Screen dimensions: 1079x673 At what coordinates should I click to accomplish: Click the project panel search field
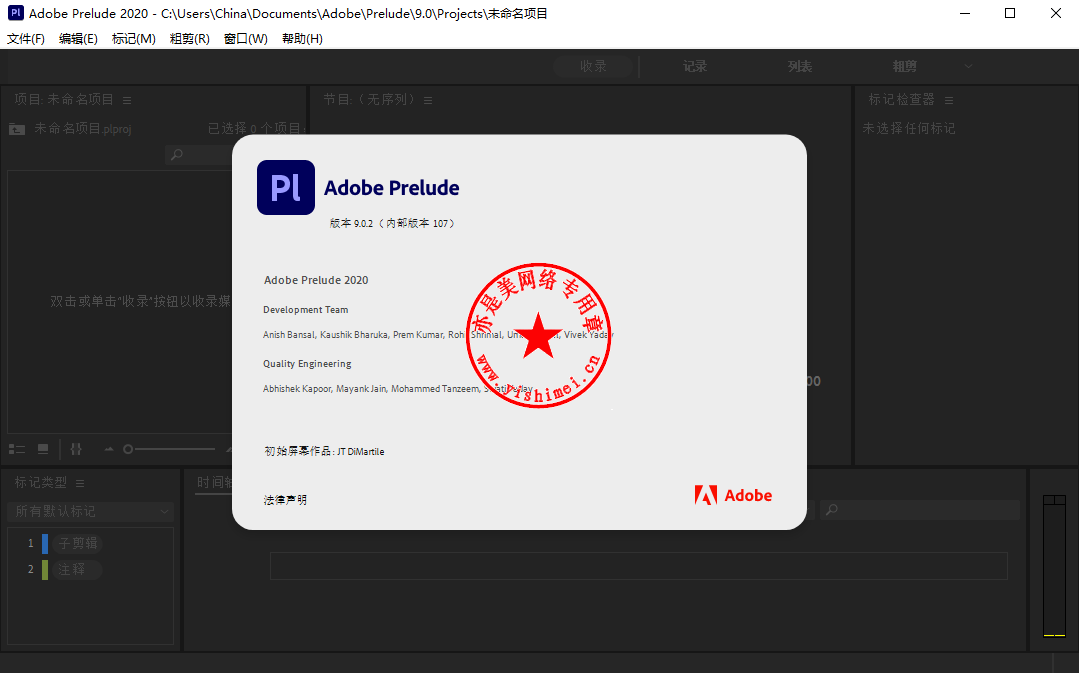pyautogui.click(x=199, y=155)
